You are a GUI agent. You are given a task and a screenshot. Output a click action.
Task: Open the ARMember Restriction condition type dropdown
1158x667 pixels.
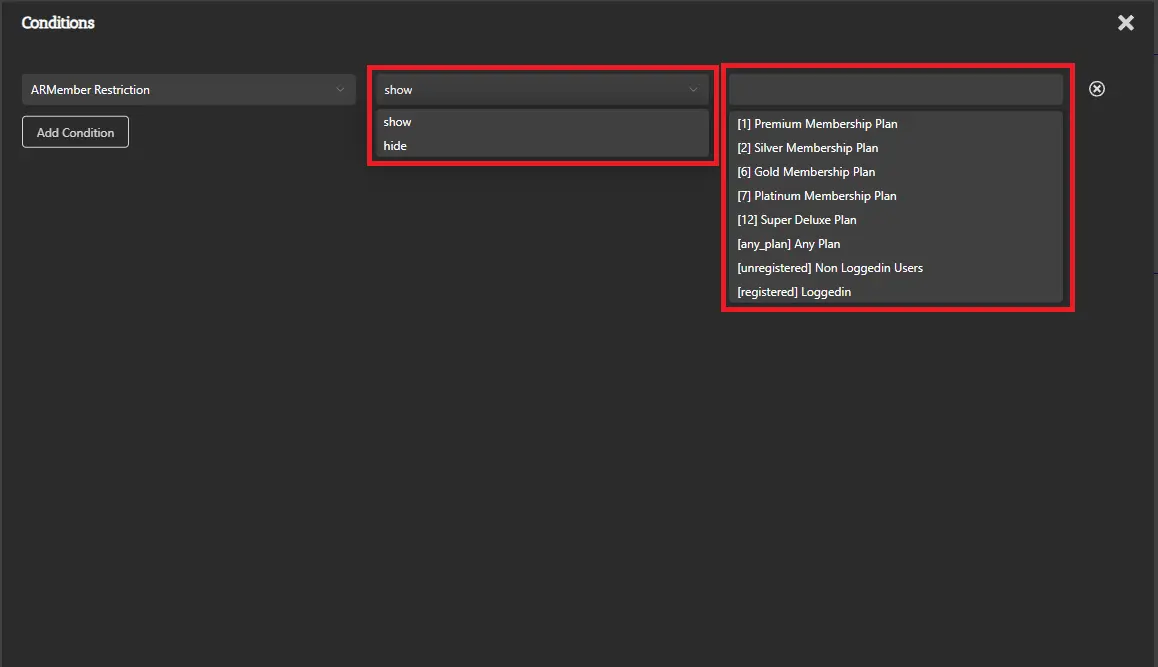(x=180, y=90)
